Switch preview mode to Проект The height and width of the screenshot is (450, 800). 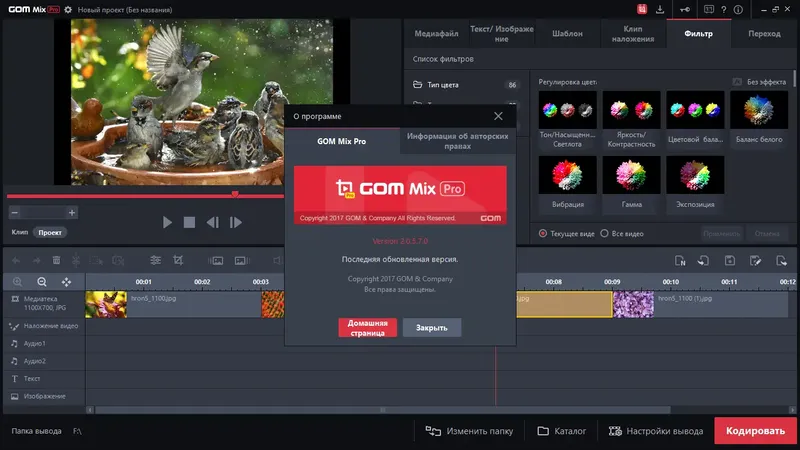point(50,232)
